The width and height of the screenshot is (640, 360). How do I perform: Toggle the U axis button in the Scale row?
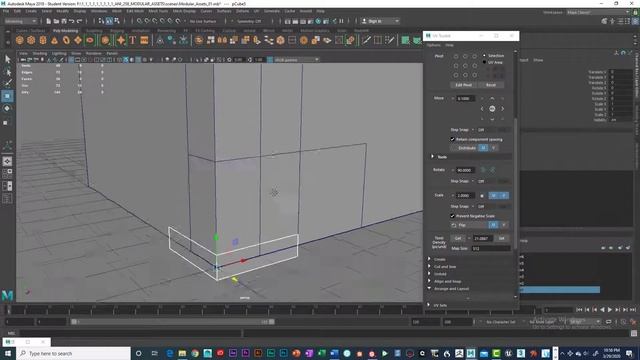point(493,196)
